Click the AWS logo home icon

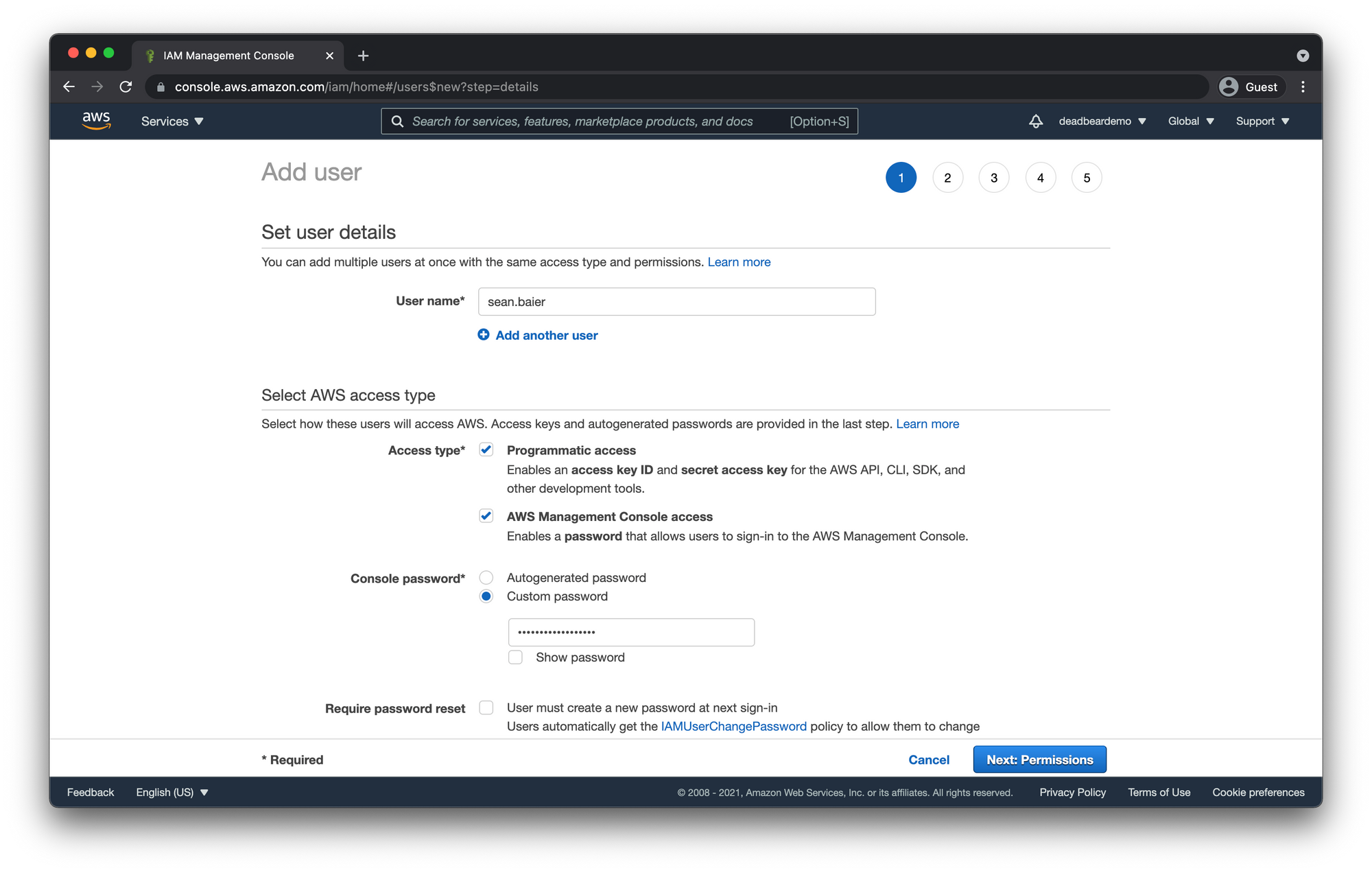[96, 120]
